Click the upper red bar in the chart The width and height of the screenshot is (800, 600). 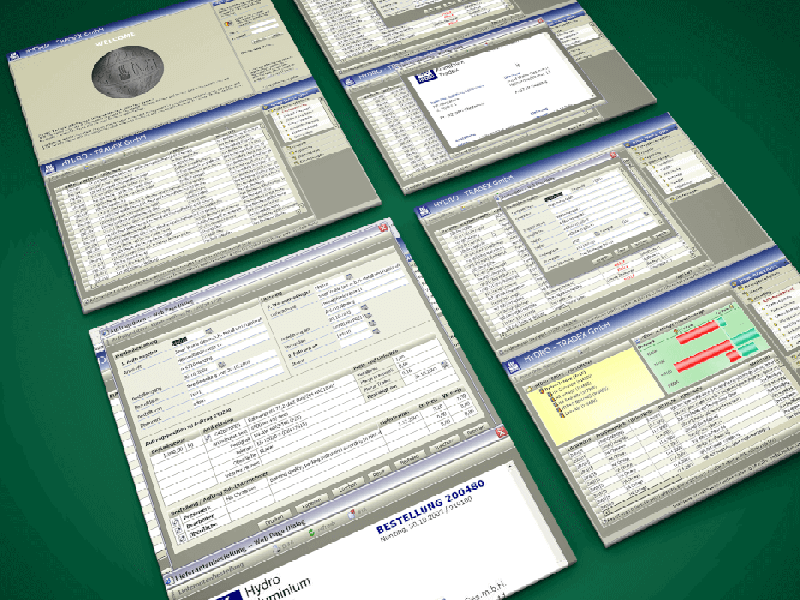point(699,330)
